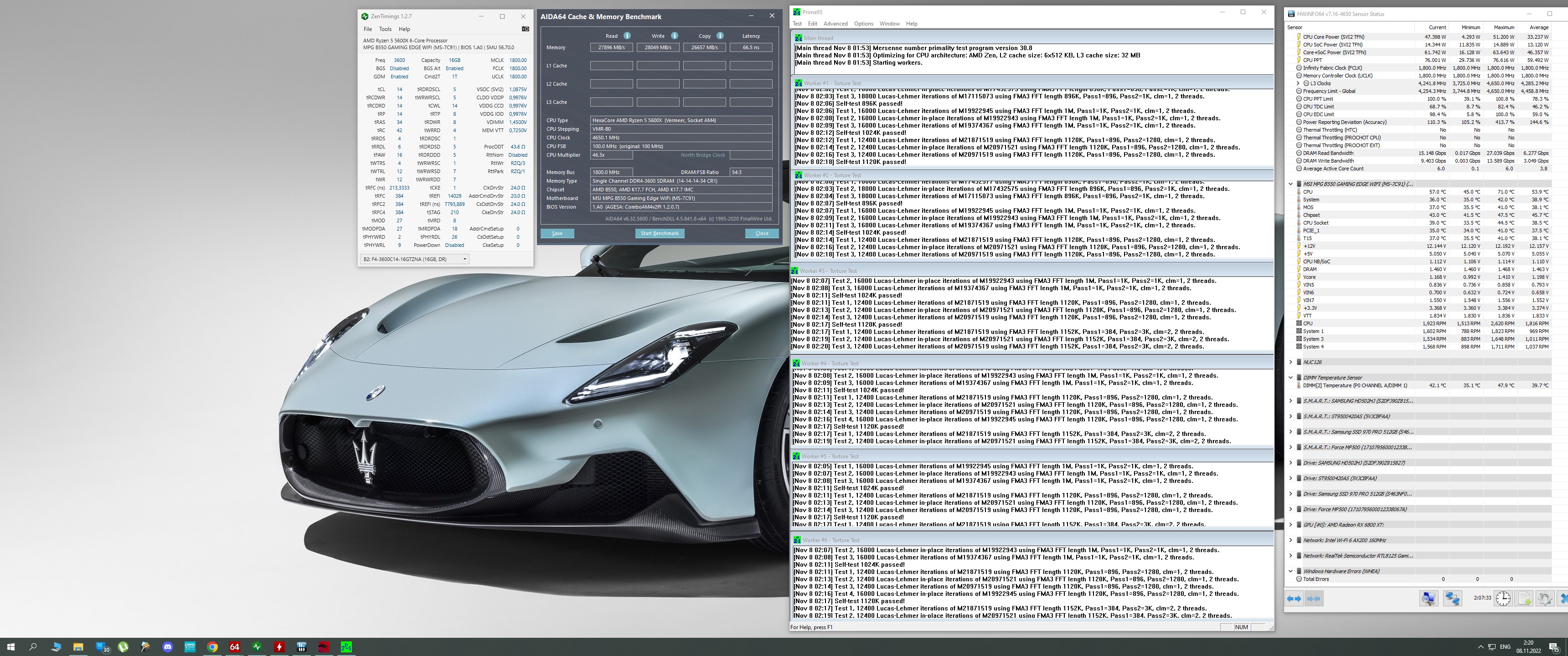1568x656 pixels.
Task: Click the Read info icon in AIDA64
Action: pyautogui.click(x=627, y=36)
